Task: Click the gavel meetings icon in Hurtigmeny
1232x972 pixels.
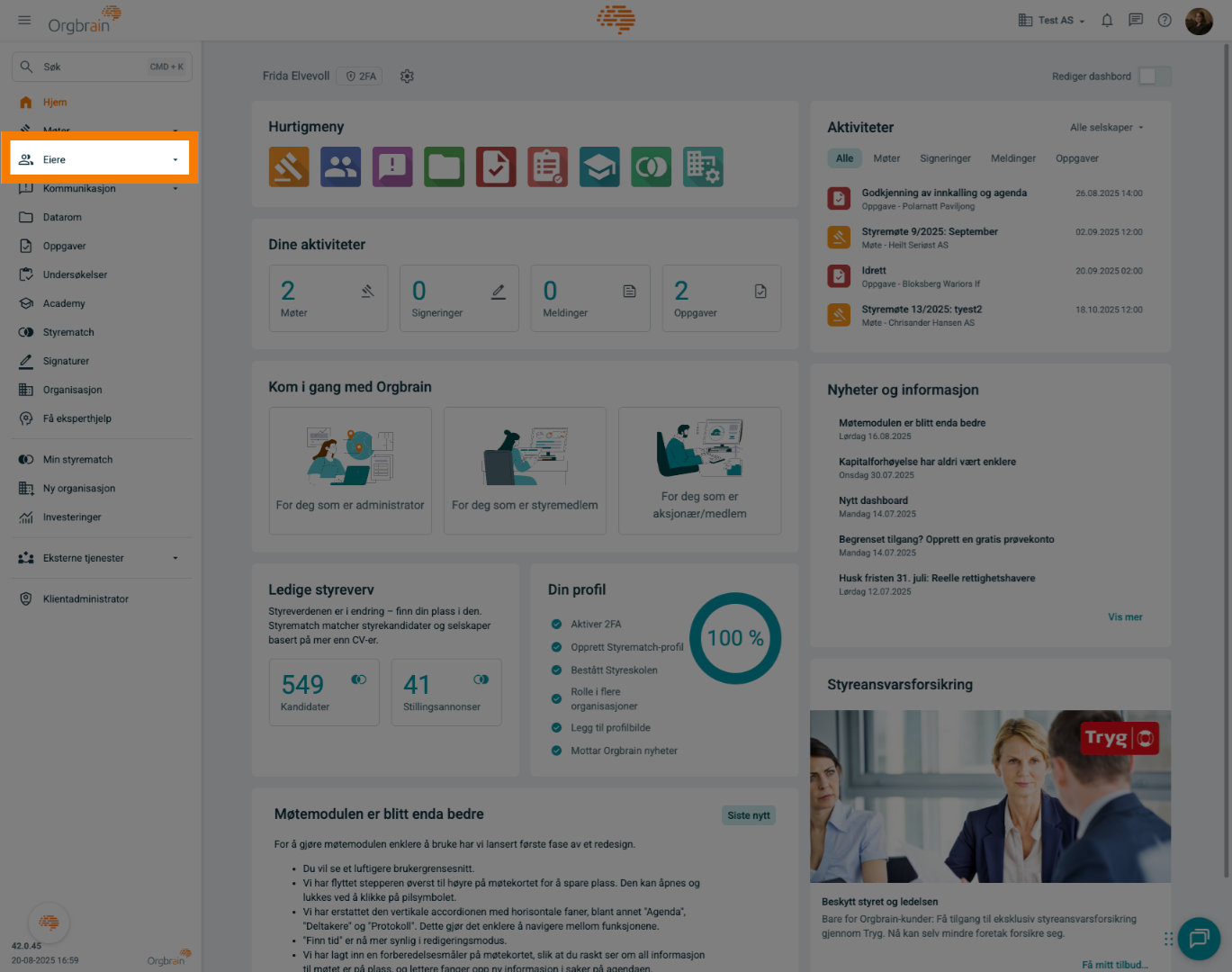Action: click(x=289, y=166)
